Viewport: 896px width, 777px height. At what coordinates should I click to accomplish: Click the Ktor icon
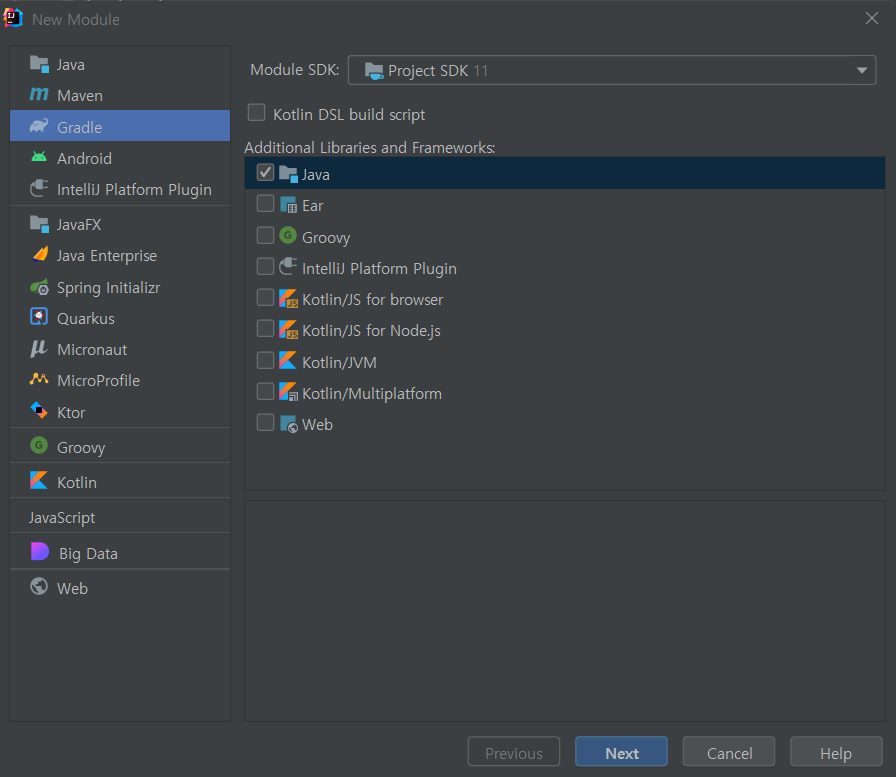(x=39, y=410)
